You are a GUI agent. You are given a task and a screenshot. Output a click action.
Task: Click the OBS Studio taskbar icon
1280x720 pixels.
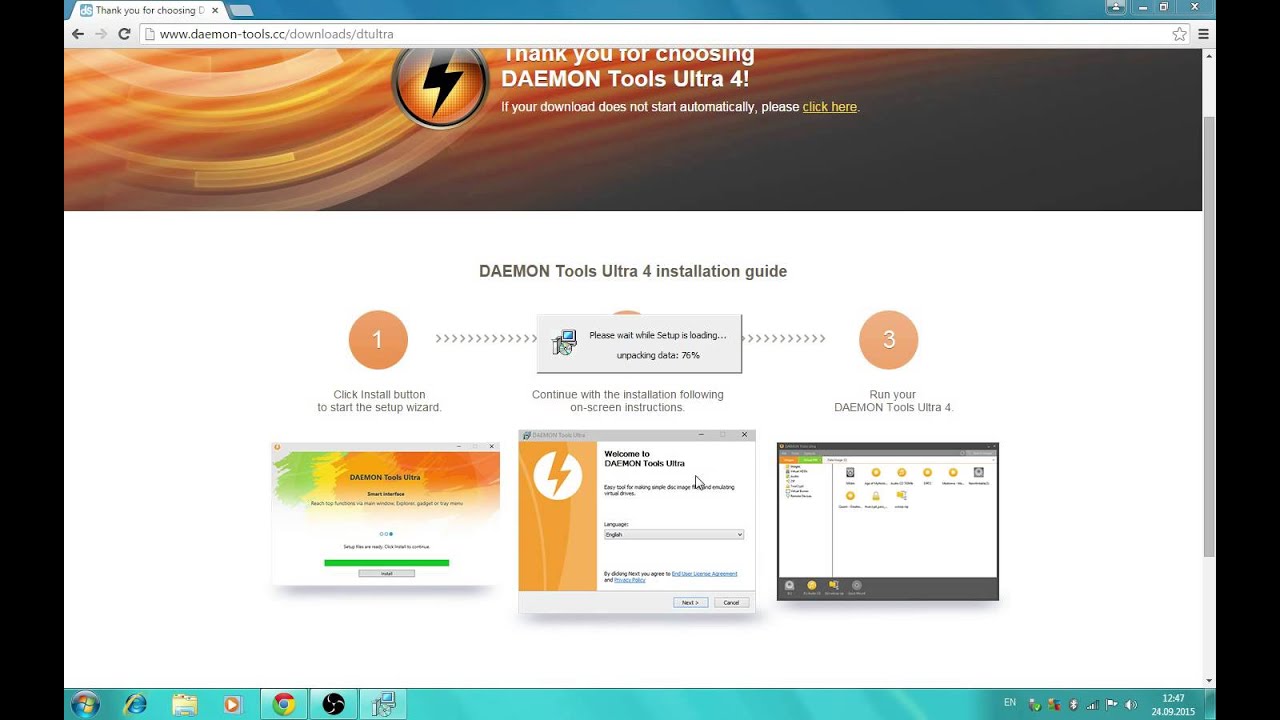pyautogui.click(x=333, y=704)
